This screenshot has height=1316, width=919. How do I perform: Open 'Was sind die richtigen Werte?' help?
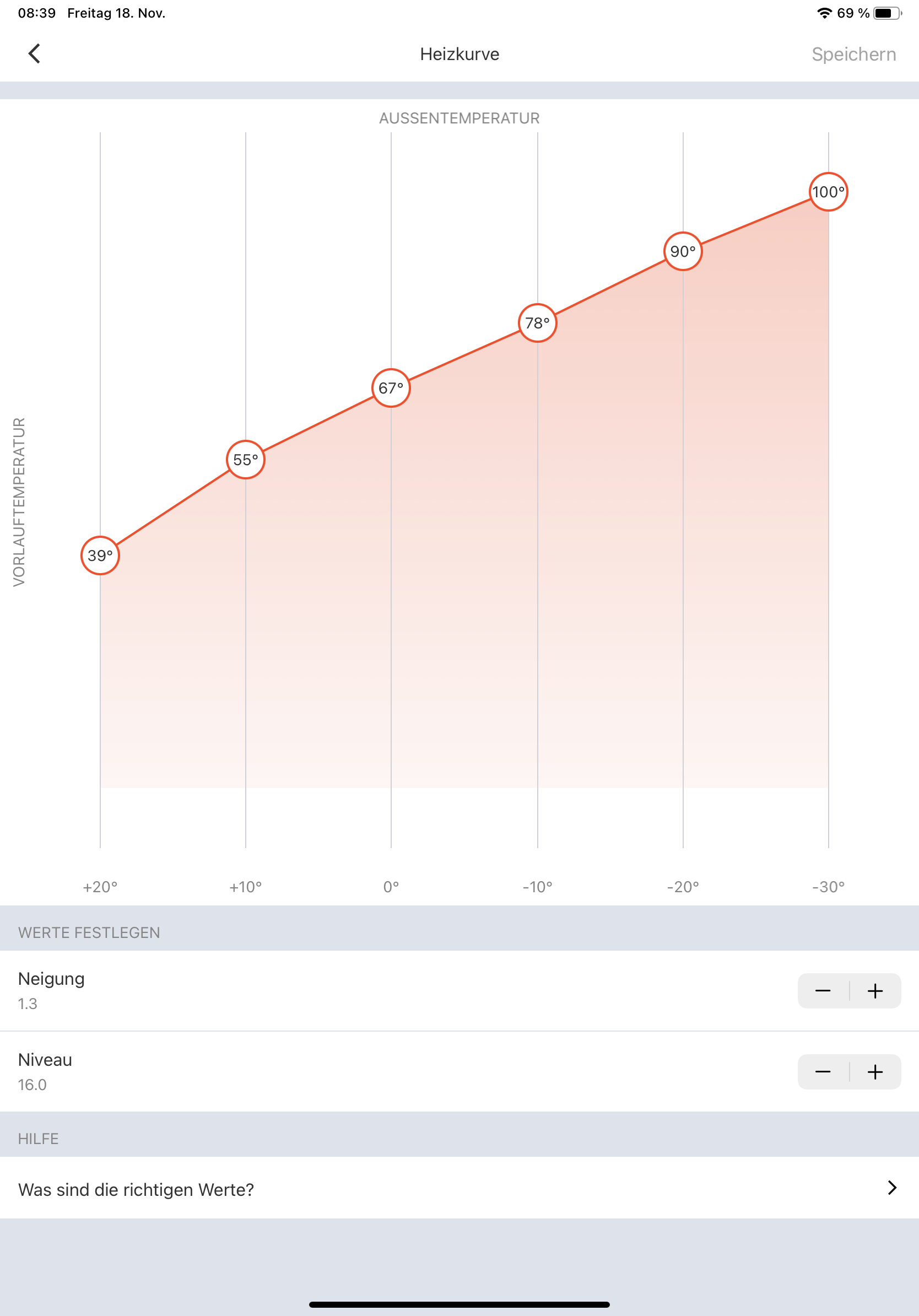pos(136,1189)
